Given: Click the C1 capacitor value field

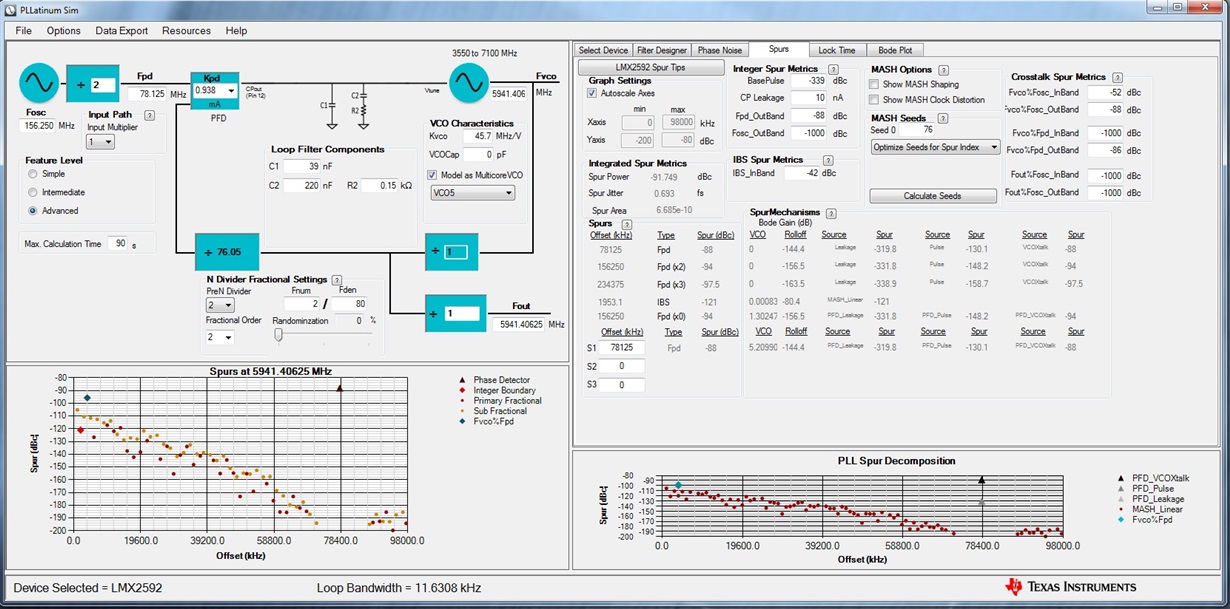Looking at the screenshot, I should [x=301, y=166].
